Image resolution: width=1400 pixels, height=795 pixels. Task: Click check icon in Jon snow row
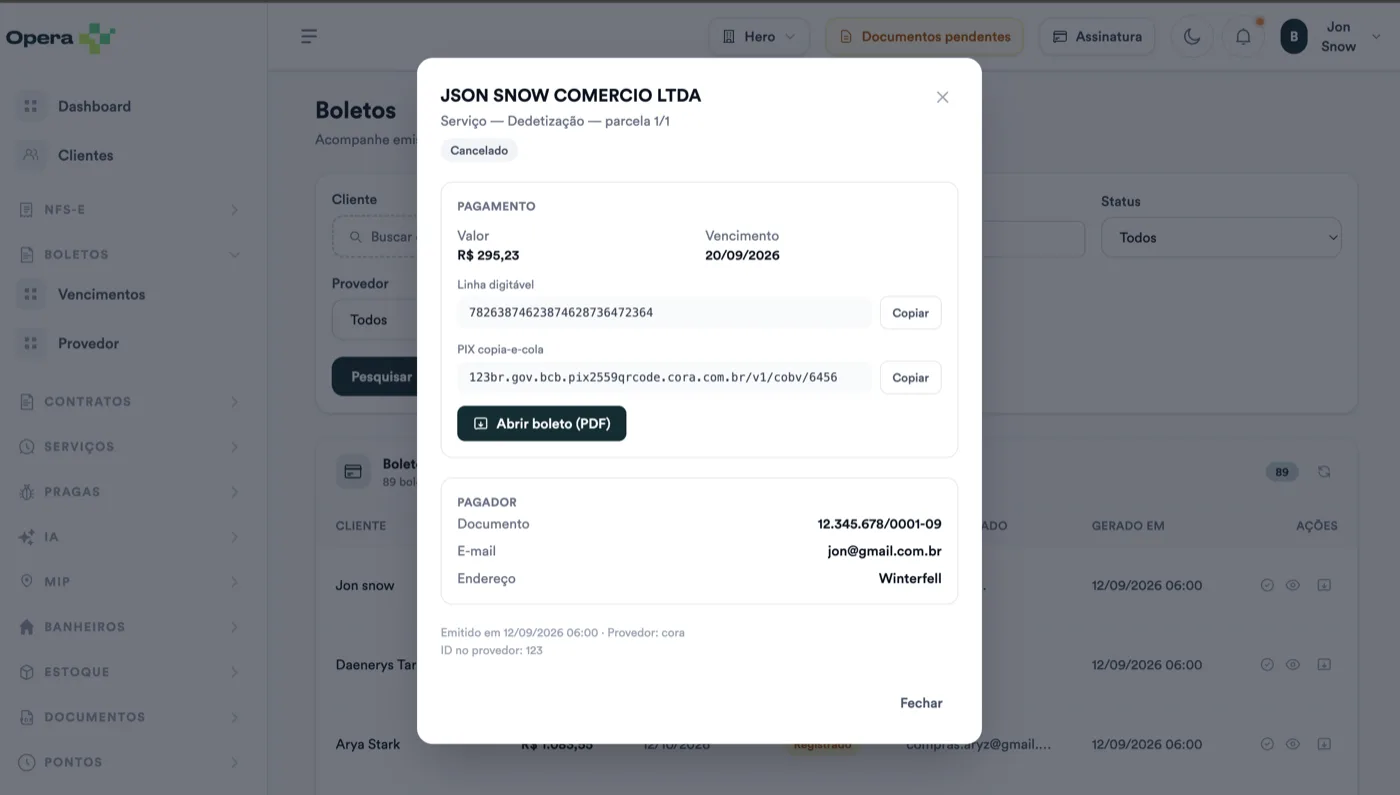(1267, 585)
